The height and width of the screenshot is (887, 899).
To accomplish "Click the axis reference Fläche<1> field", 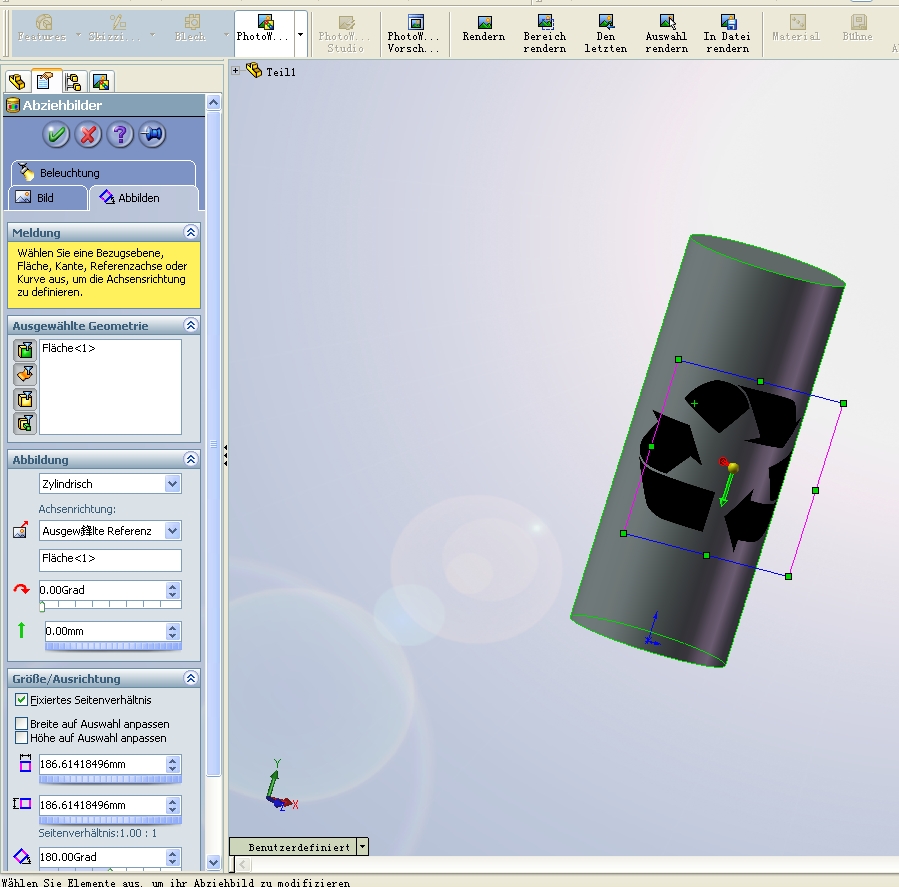I will coord(110,560).
